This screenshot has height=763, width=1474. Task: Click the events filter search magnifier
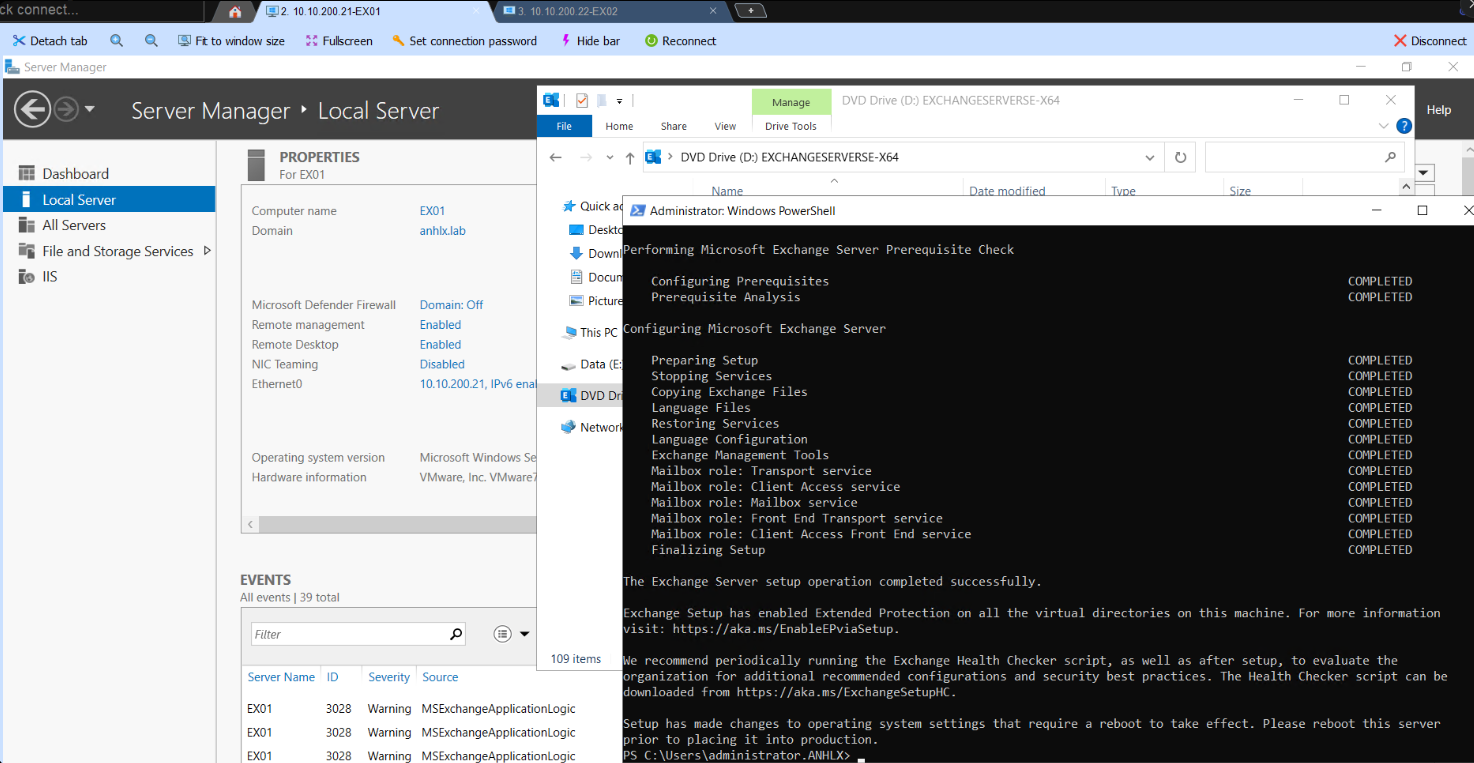tap(456, 634)
